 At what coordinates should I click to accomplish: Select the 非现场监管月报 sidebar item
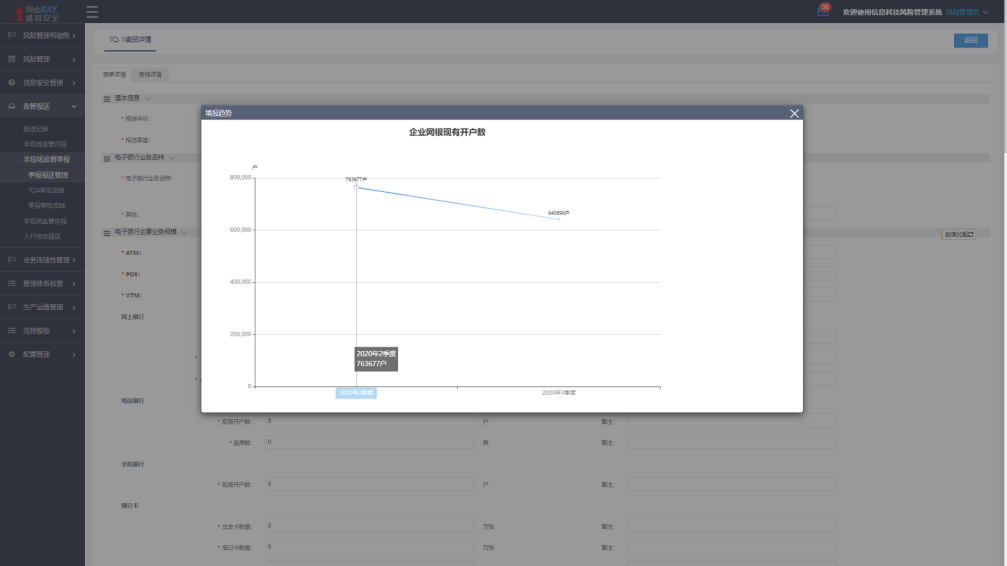click(x=45, y=144)
